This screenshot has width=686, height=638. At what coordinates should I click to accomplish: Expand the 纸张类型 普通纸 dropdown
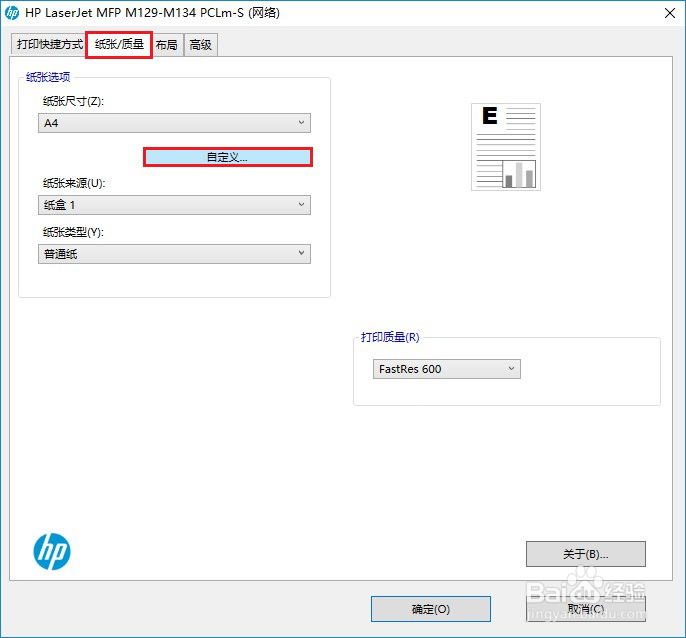coord(174,254)
